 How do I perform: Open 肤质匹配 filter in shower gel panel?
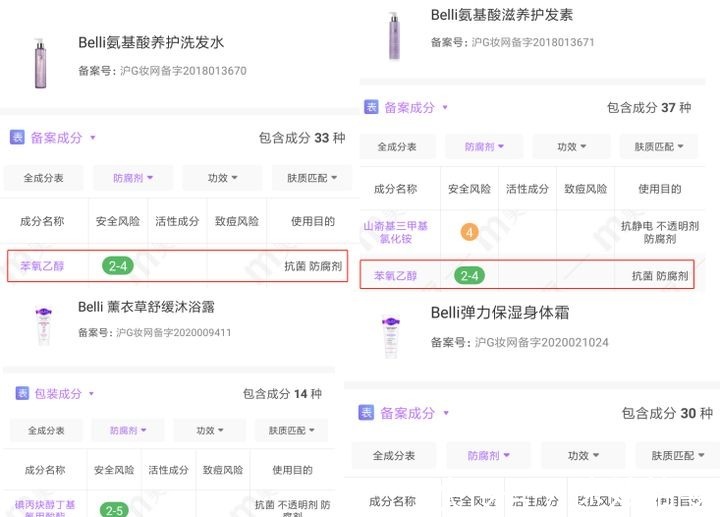pos(292,430)
